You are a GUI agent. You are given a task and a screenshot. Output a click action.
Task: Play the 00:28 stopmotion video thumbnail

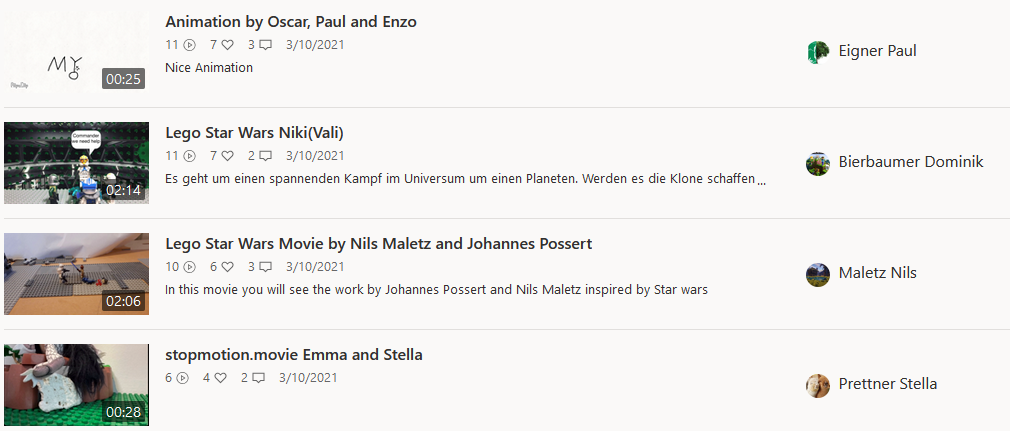point(76,385)
